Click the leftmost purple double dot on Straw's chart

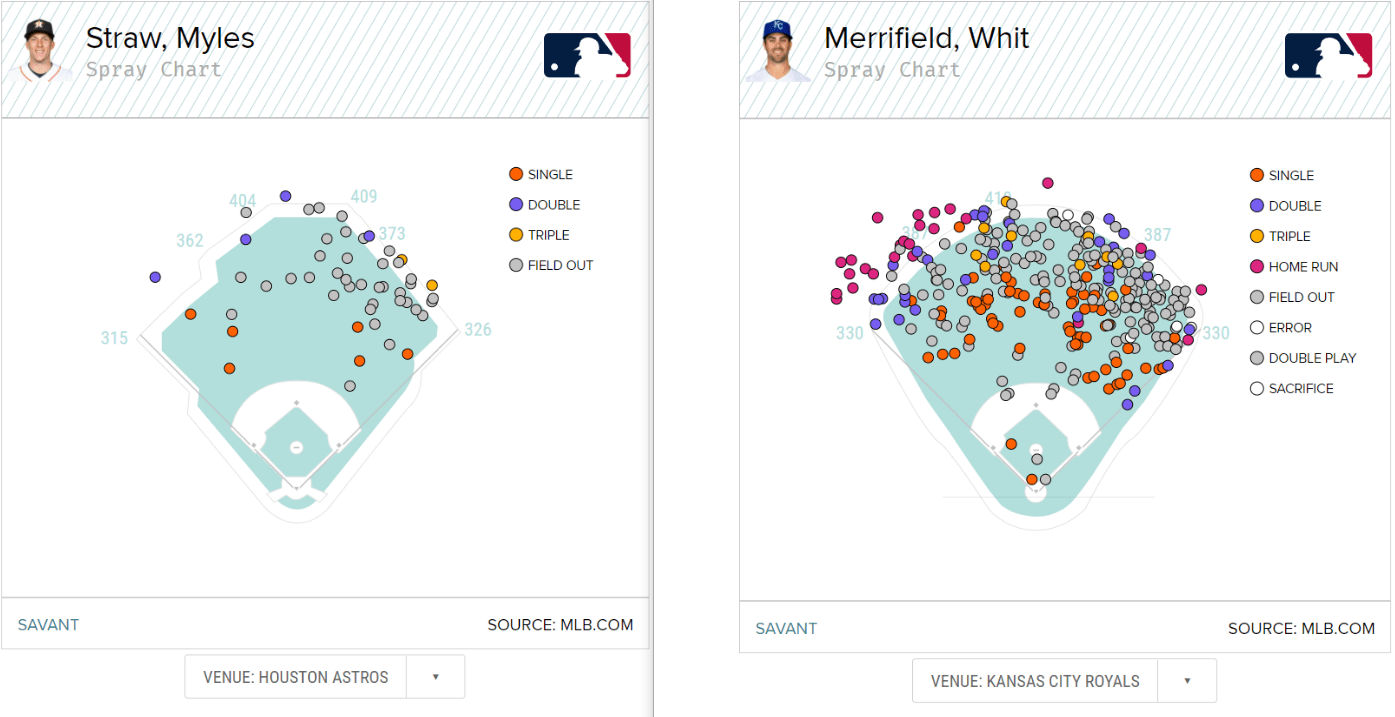[156, 277]
